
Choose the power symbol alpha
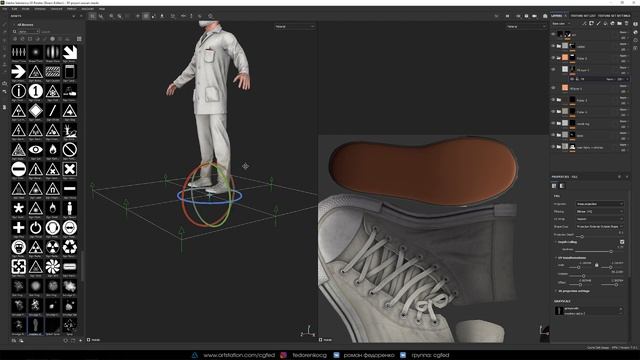36,227
